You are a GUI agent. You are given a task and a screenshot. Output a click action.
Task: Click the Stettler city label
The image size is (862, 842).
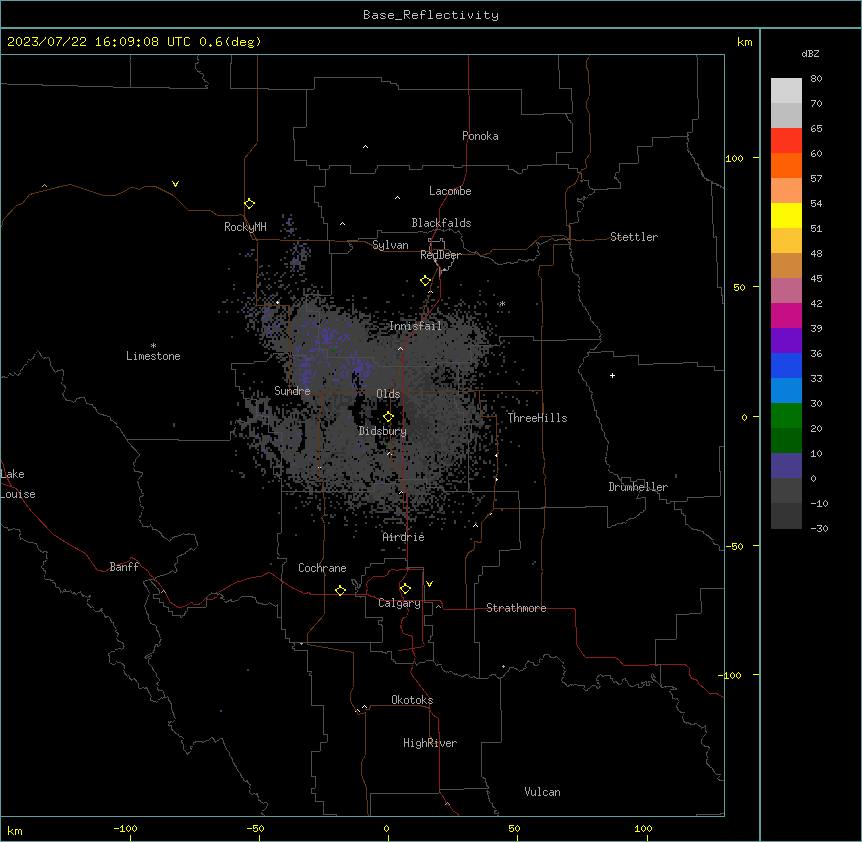tap(634, 237)
